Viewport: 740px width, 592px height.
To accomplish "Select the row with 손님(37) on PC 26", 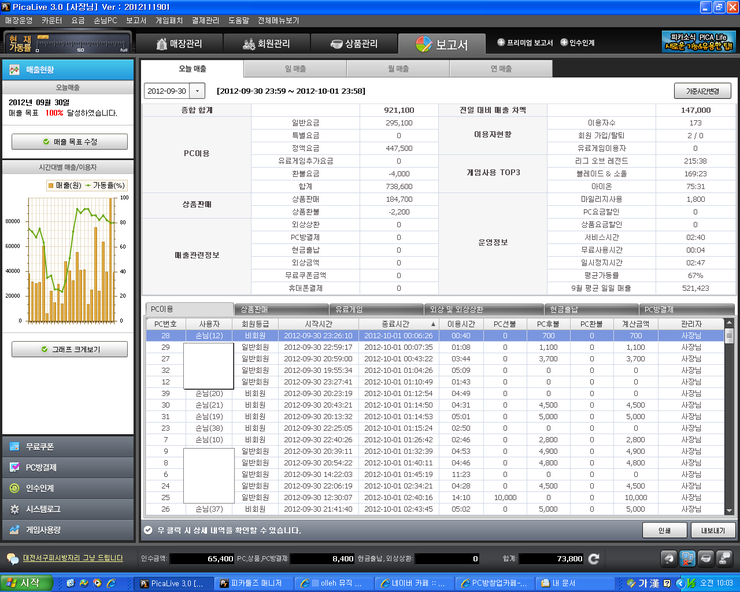I will click(x=435, y=509).
